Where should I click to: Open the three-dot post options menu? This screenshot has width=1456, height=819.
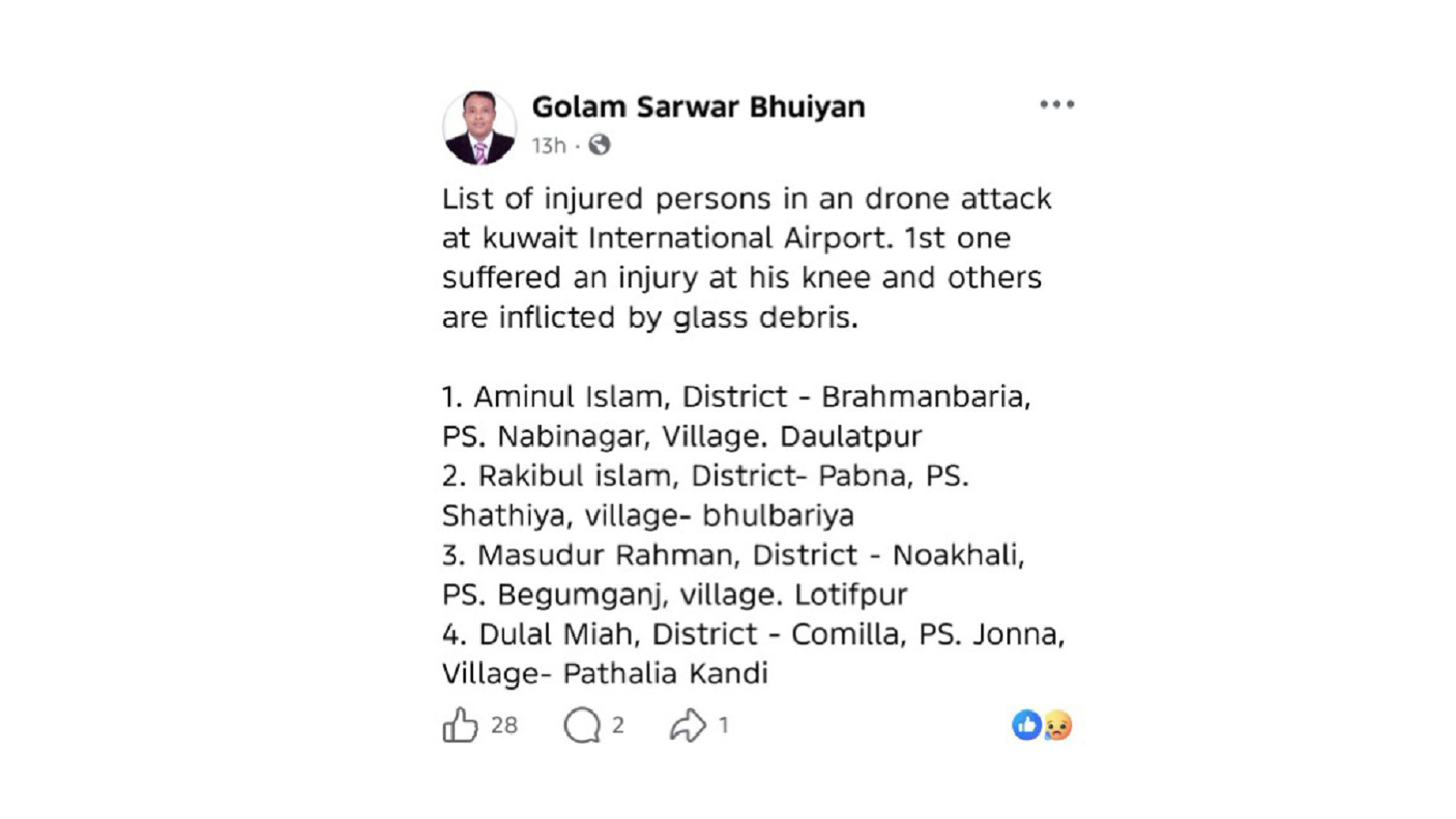1057,105
